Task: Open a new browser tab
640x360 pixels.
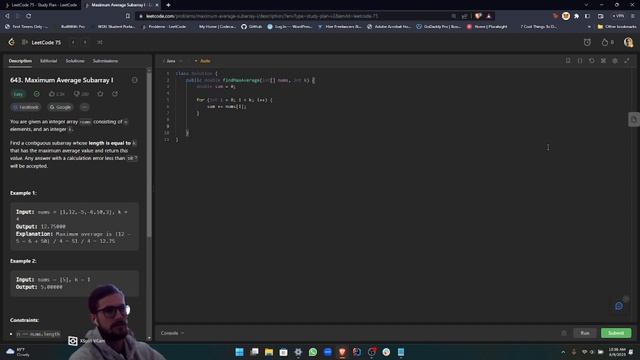Action: [168, 5]
